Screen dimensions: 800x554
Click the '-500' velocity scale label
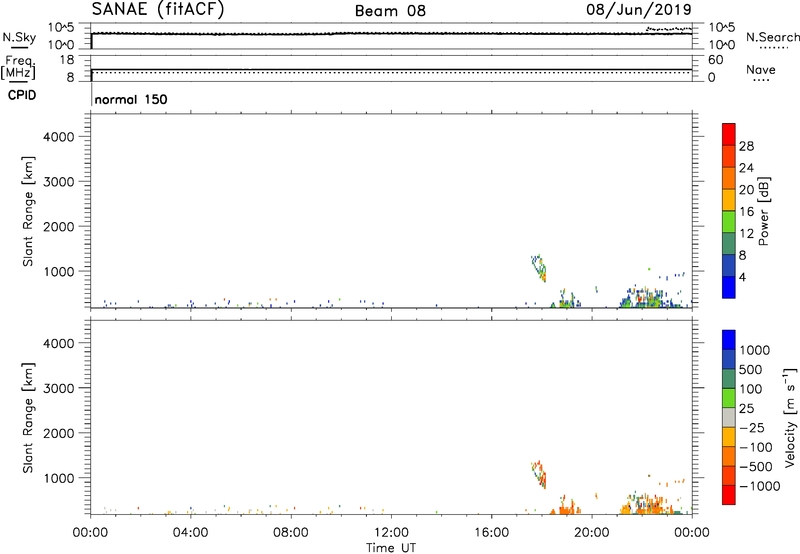coord(756,467)
